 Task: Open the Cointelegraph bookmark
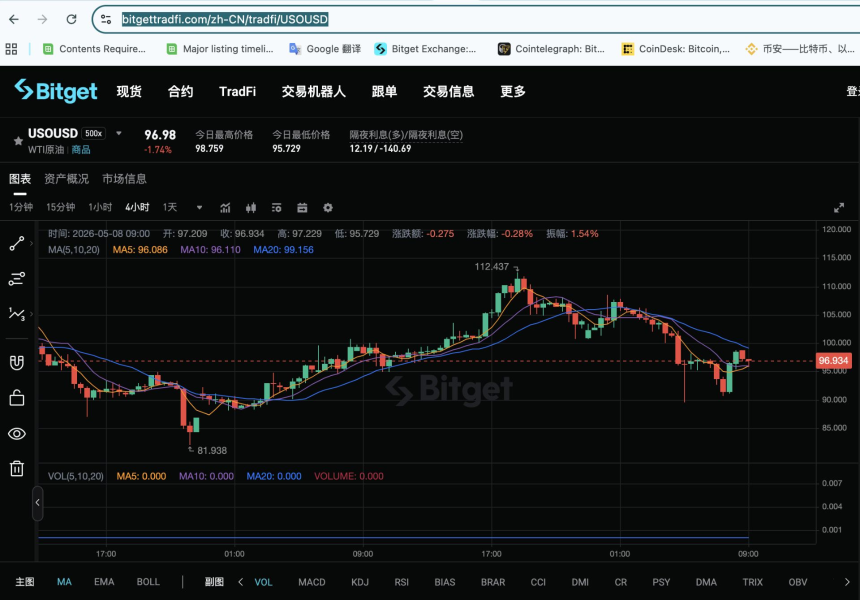tap(551, 49)
